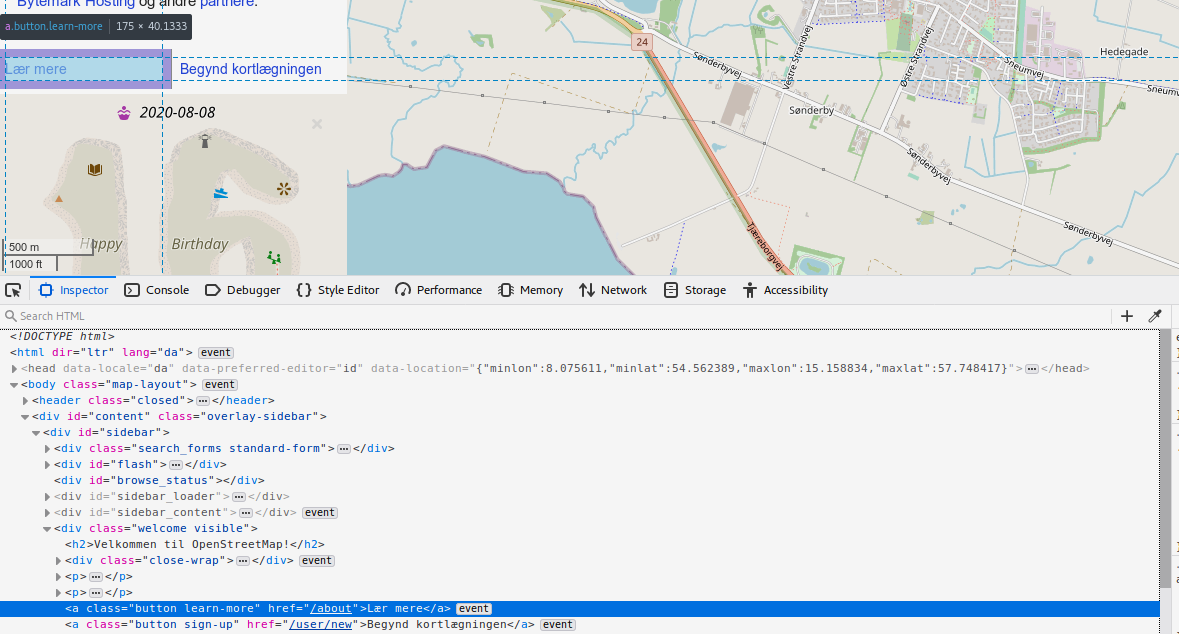Click the Vestre Strandvej road label
The width and height of the screenshot is (1179, 634).
(x=799, y=57)
